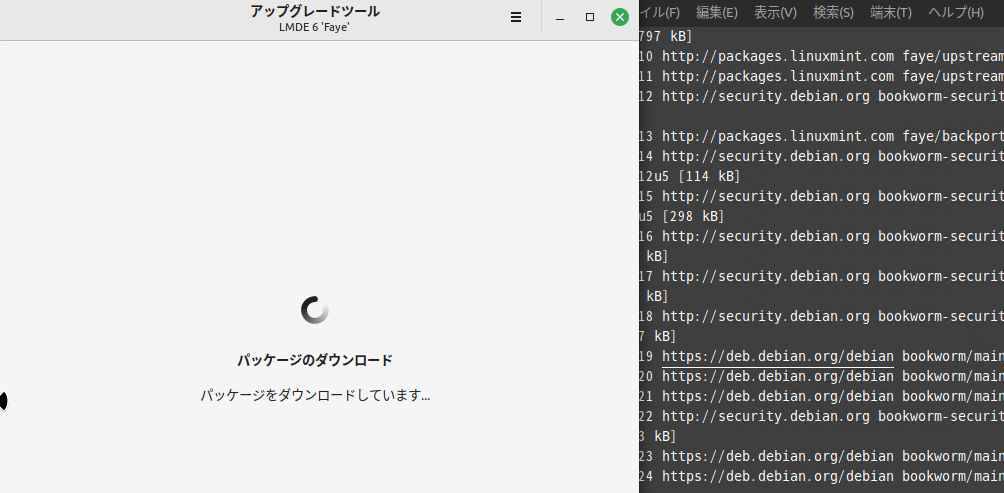
Task: Click terminal line 10 packages.linuxmint.com URL
Action: (x=777, y=56)
